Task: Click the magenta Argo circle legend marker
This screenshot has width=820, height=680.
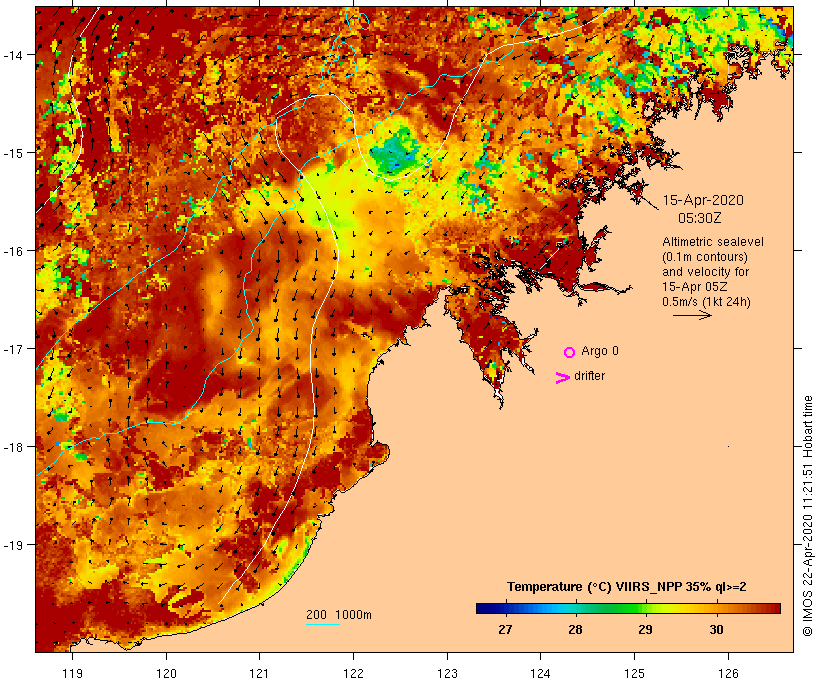Action: click(570, 352)
